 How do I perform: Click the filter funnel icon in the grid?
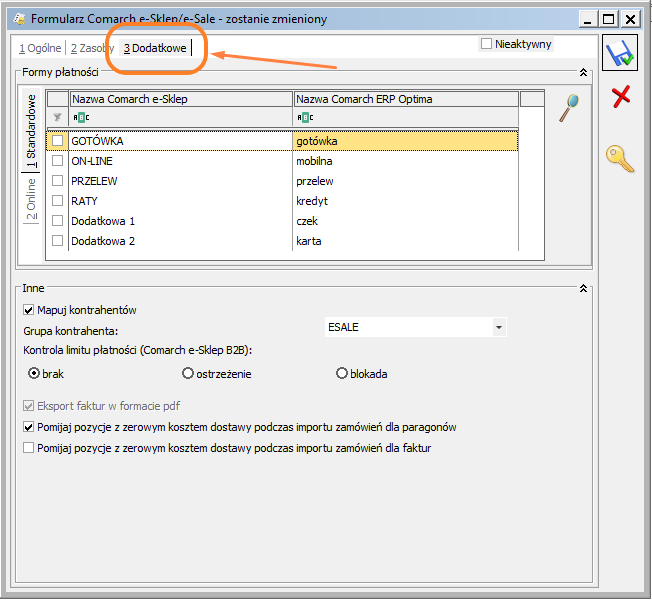click(57, 117)
